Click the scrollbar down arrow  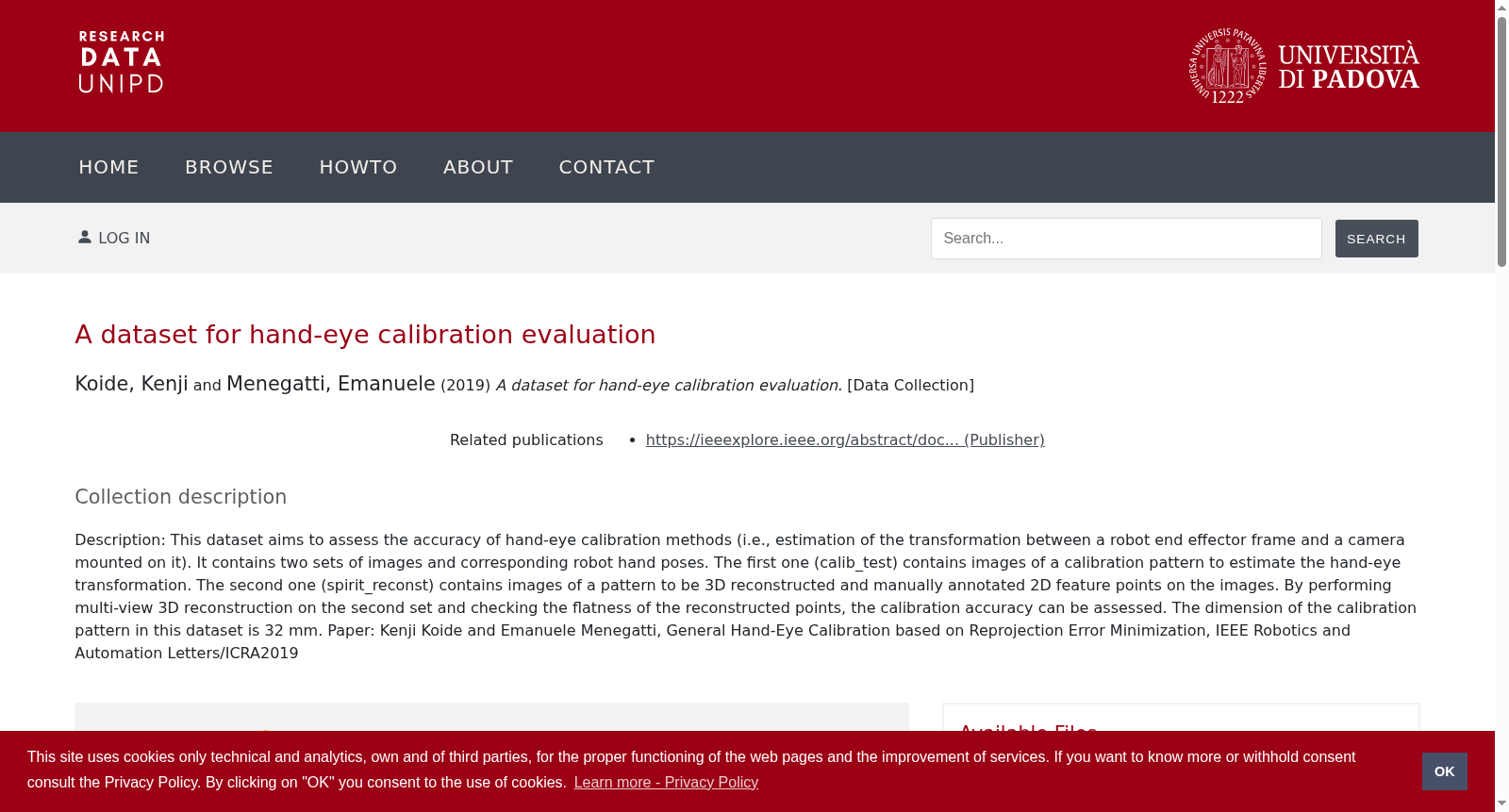click(x=1501, y=804)
